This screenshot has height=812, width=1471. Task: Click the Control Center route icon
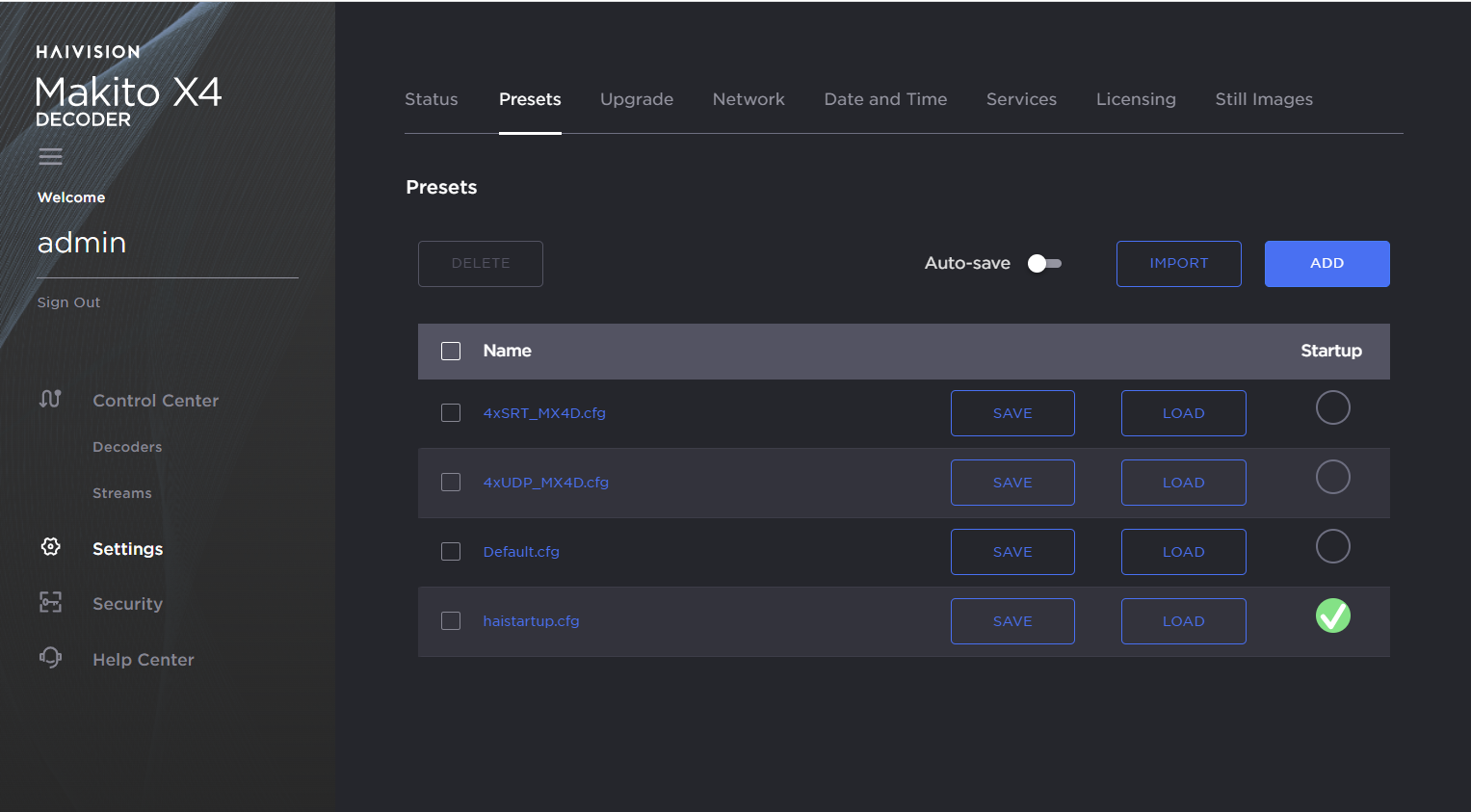coord(50,399)
